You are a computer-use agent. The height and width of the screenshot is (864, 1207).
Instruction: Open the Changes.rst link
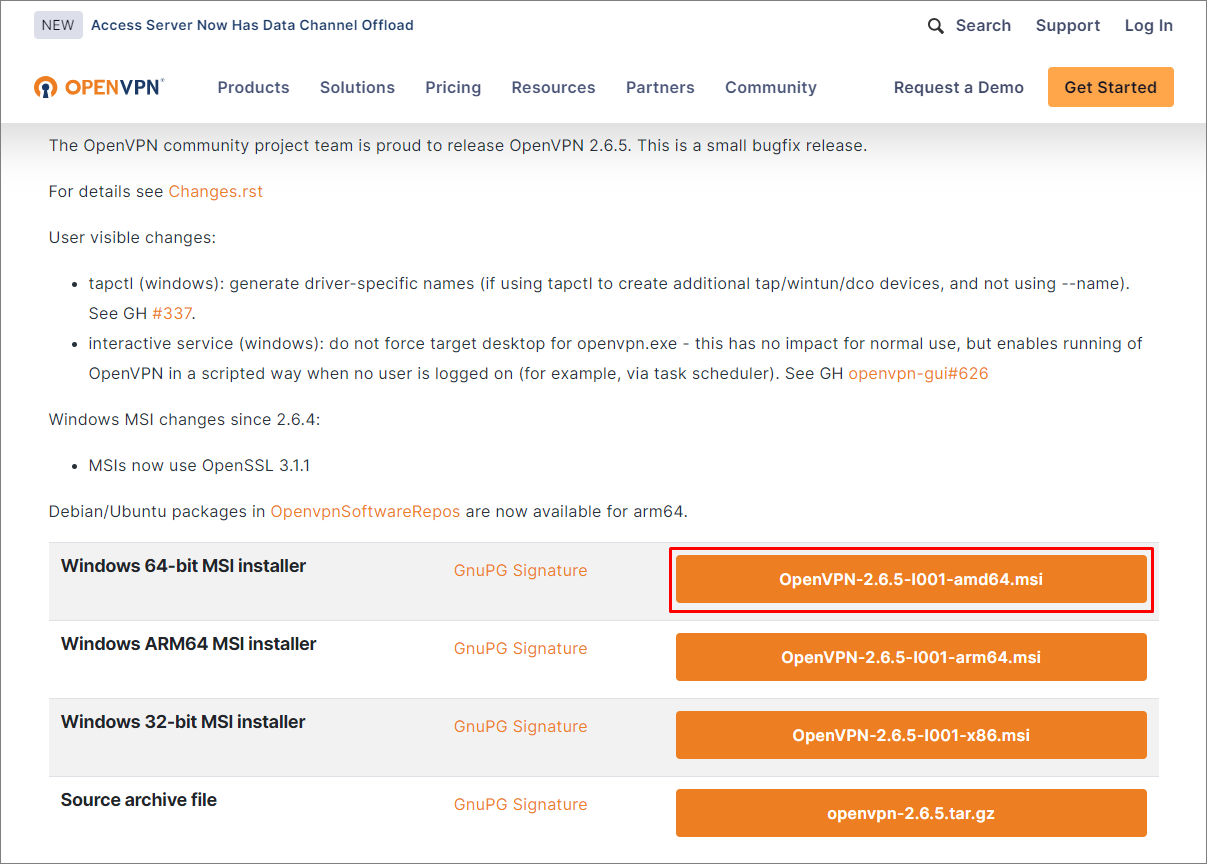pos(215,191)
